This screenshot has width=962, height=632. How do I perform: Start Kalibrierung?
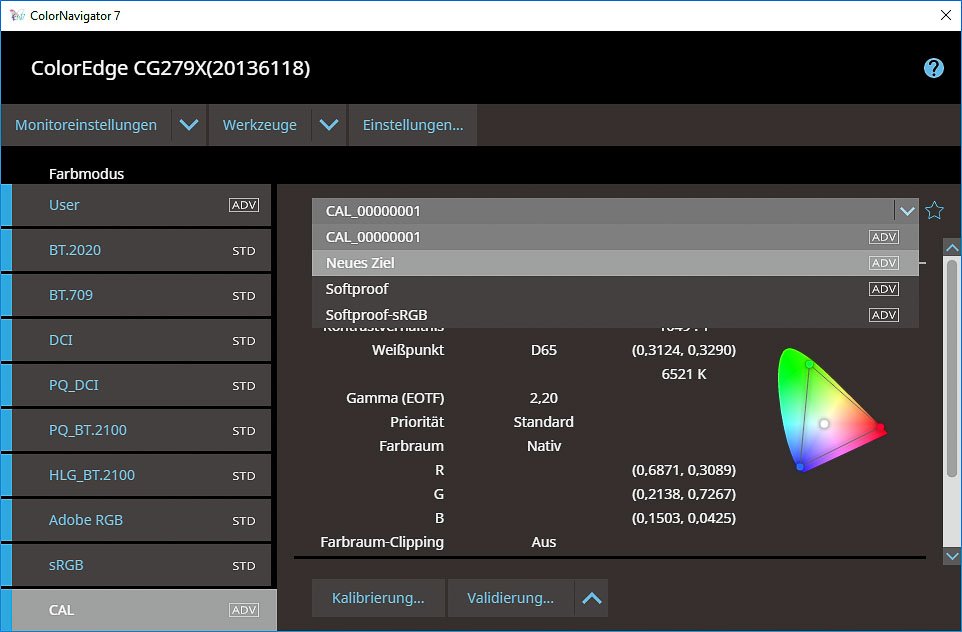pos(378,598)
